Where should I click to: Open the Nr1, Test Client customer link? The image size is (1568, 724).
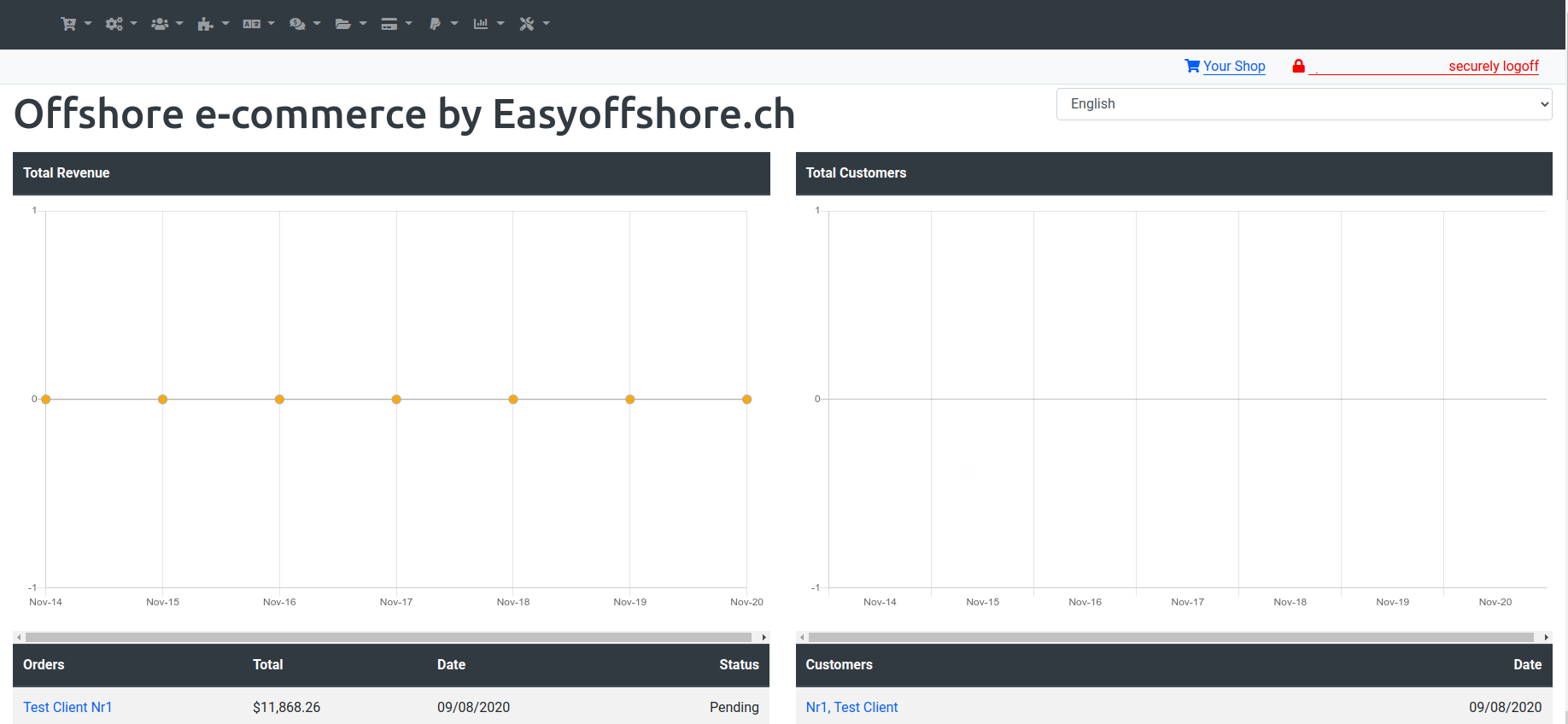coord(851,707)
